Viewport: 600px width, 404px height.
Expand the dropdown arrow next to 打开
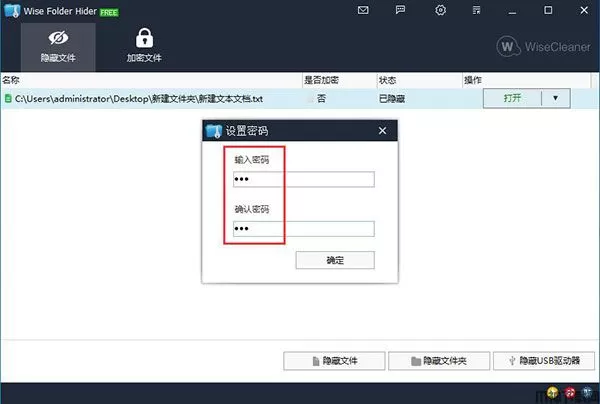pos(556,98)
